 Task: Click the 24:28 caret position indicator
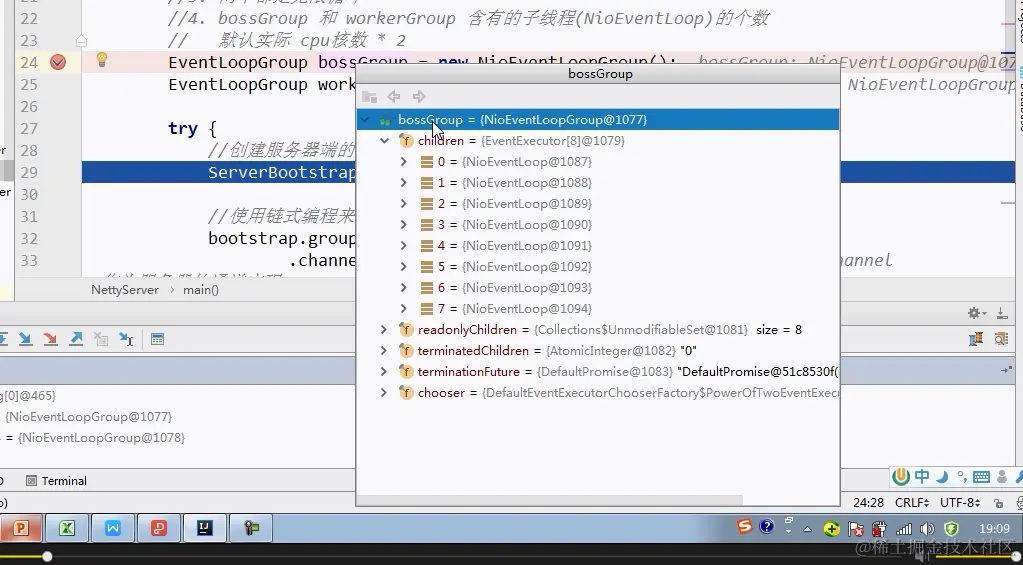868,502
